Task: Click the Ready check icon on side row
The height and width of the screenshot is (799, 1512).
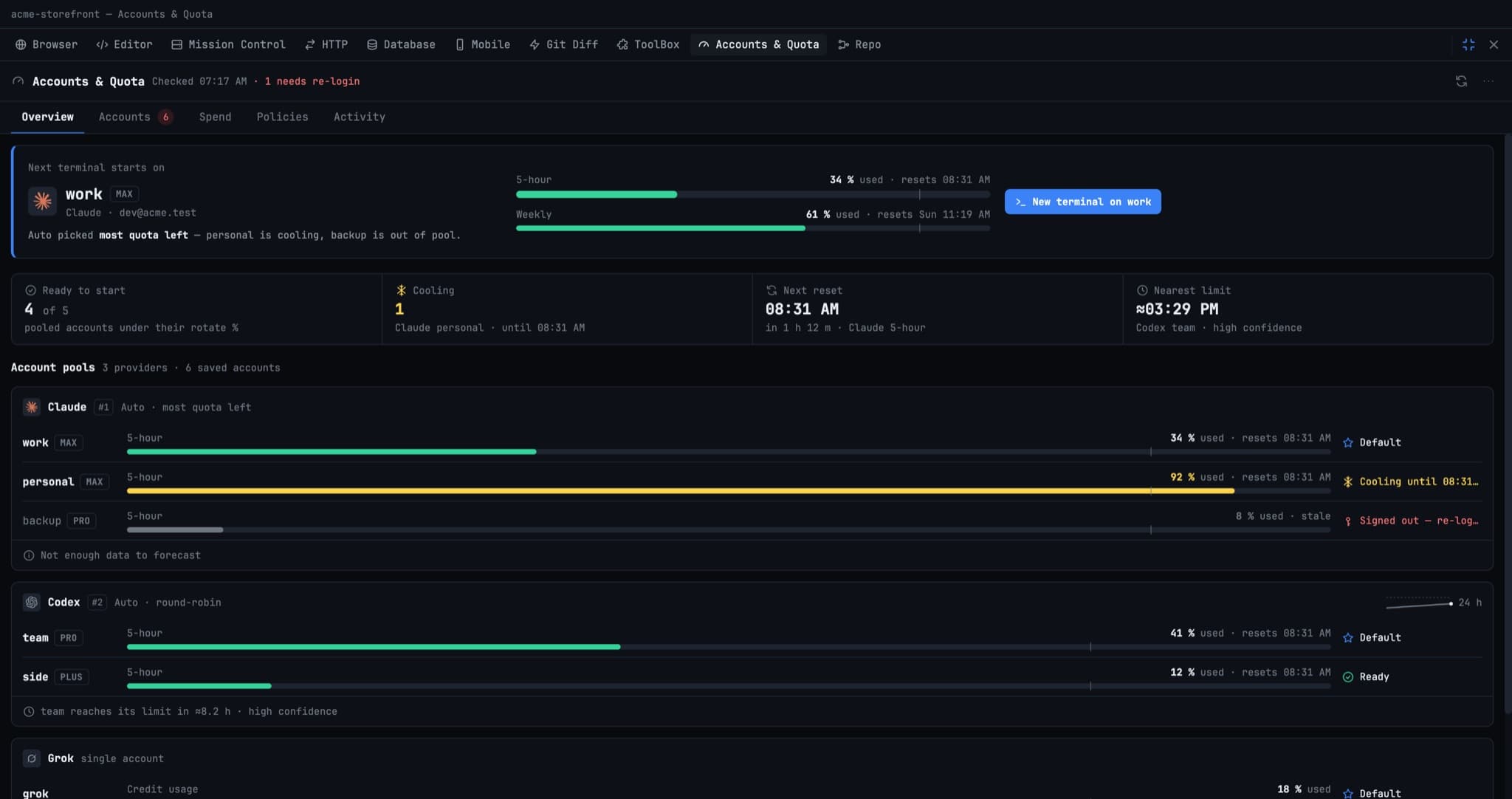Action: tap(1347, 676)
